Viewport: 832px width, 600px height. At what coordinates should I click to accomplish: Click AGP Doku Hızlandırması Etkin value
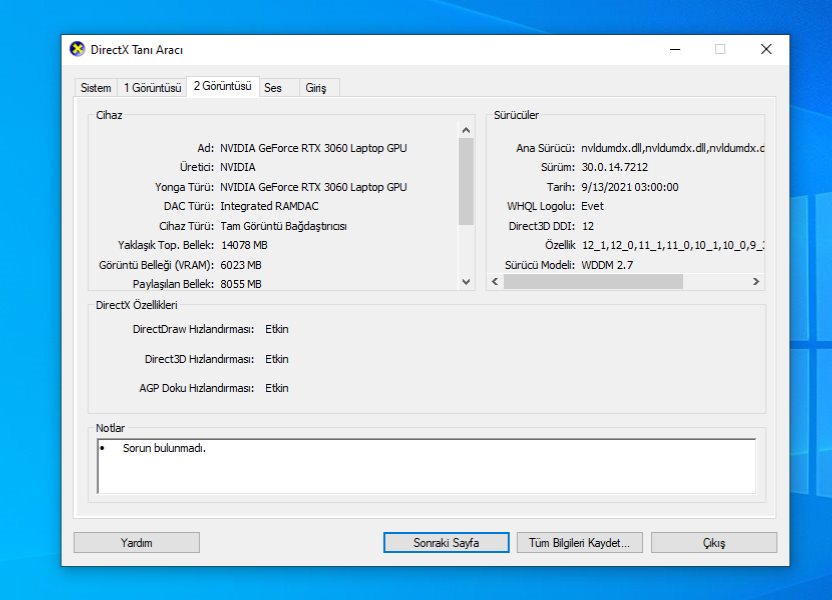click(277, 388)
